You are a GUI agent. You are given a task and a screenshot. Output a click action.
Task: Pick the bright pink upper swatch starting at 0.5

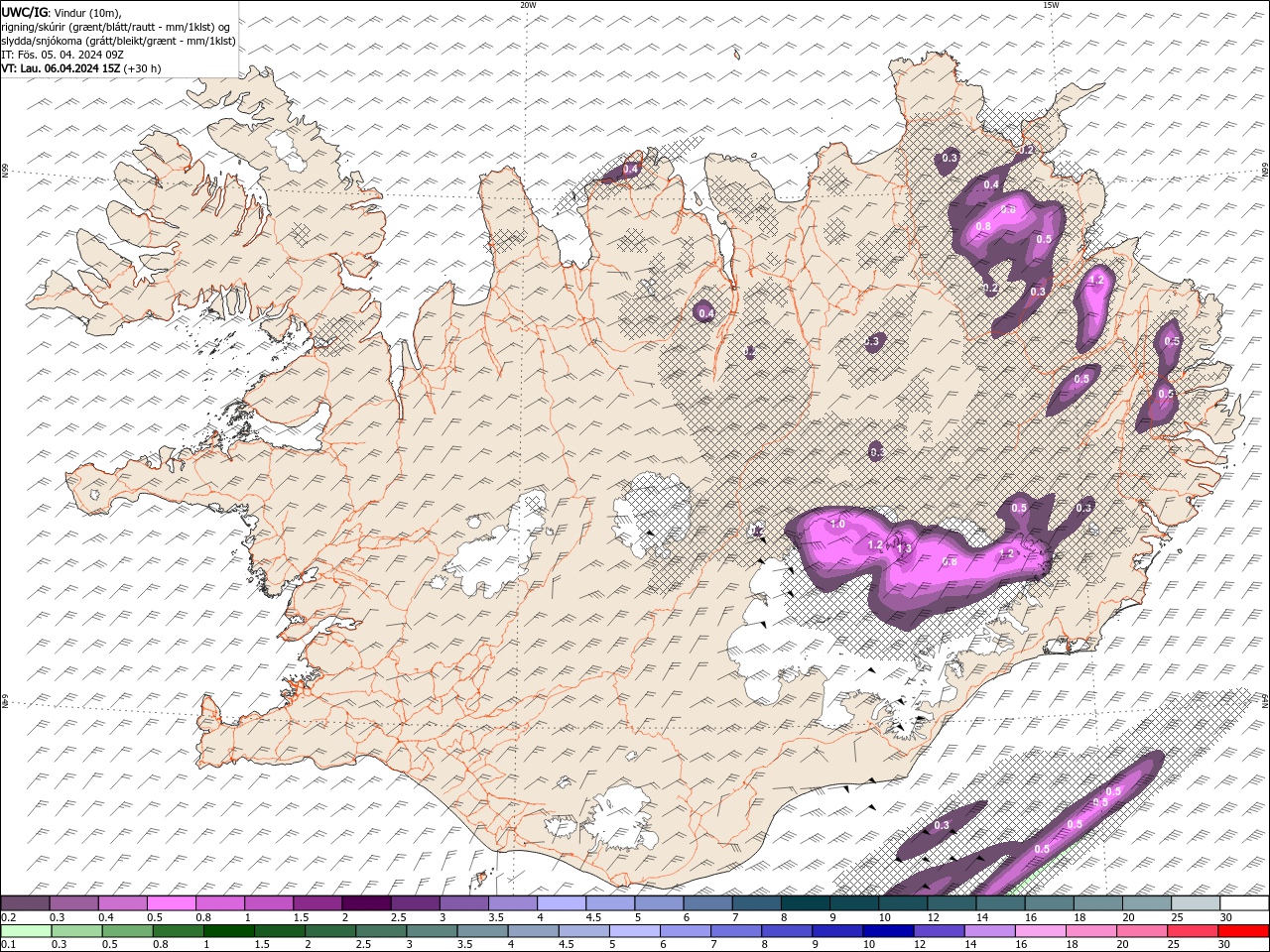coord(171,903)
